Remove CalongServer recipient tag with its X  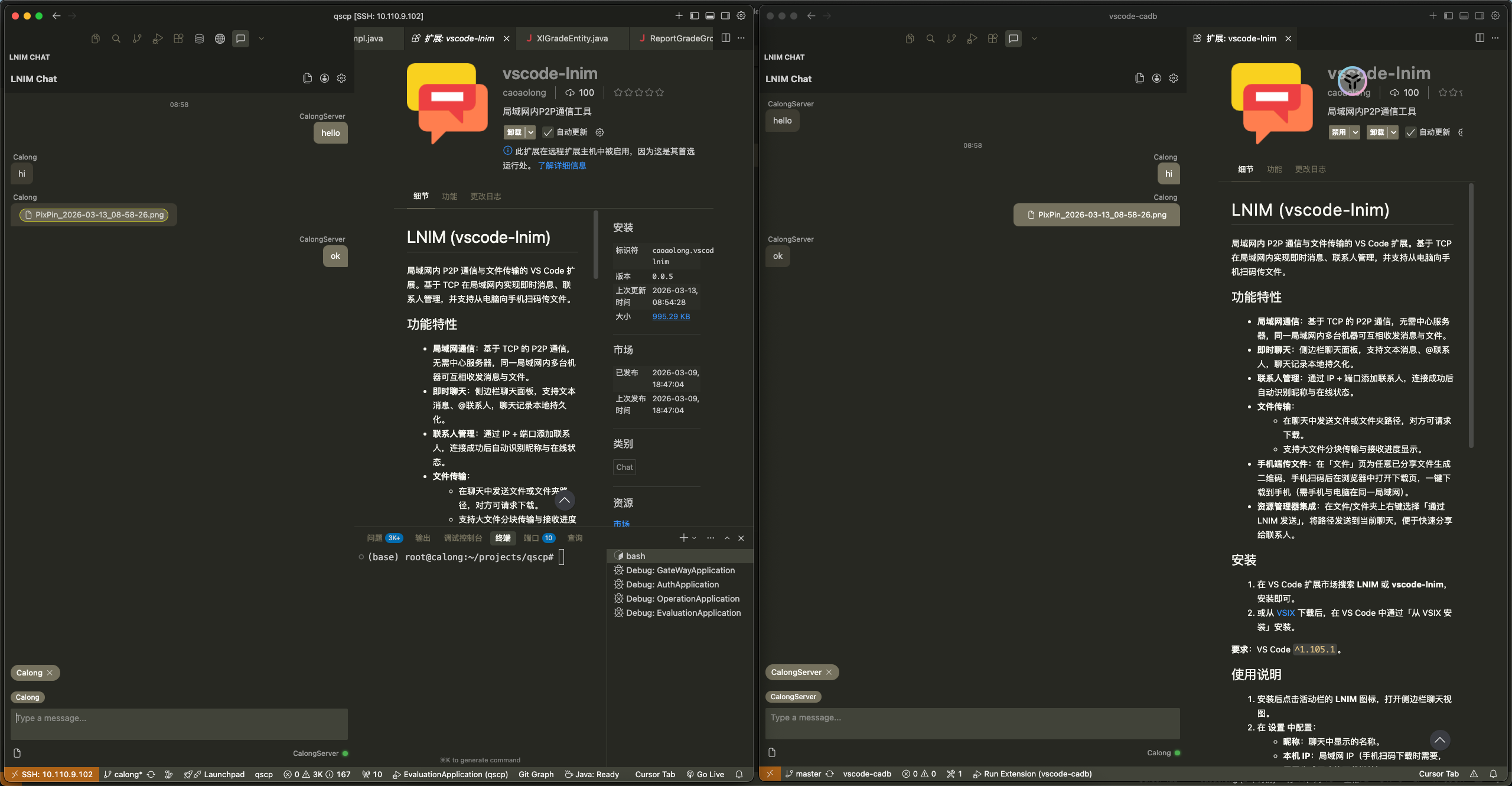(829, 673)
